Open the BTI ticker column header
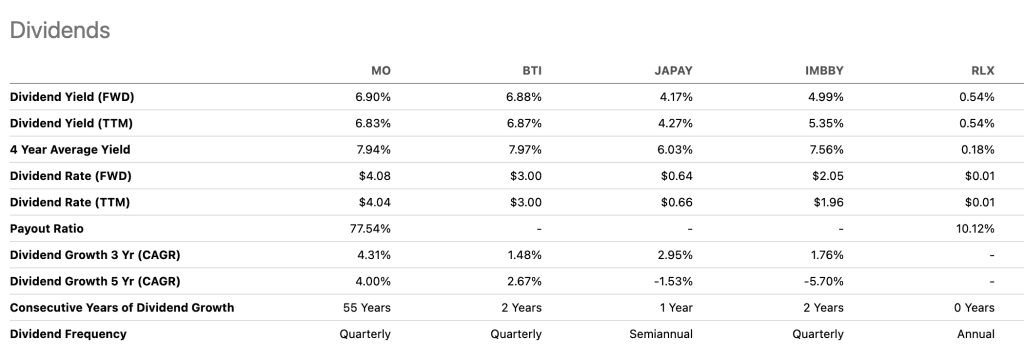Screen dimensions: 1024x360 click(532, 71)
